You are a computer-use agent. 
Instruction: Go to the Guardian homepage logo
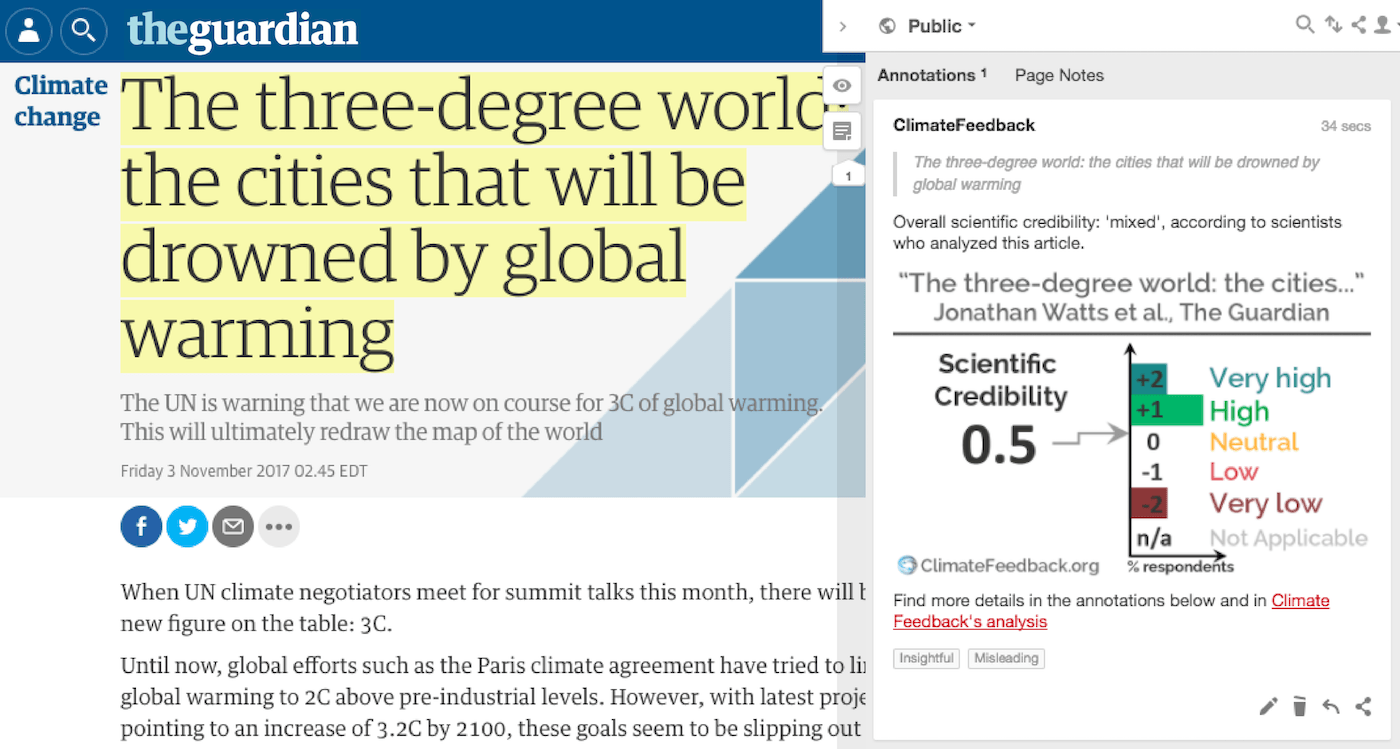242,30
